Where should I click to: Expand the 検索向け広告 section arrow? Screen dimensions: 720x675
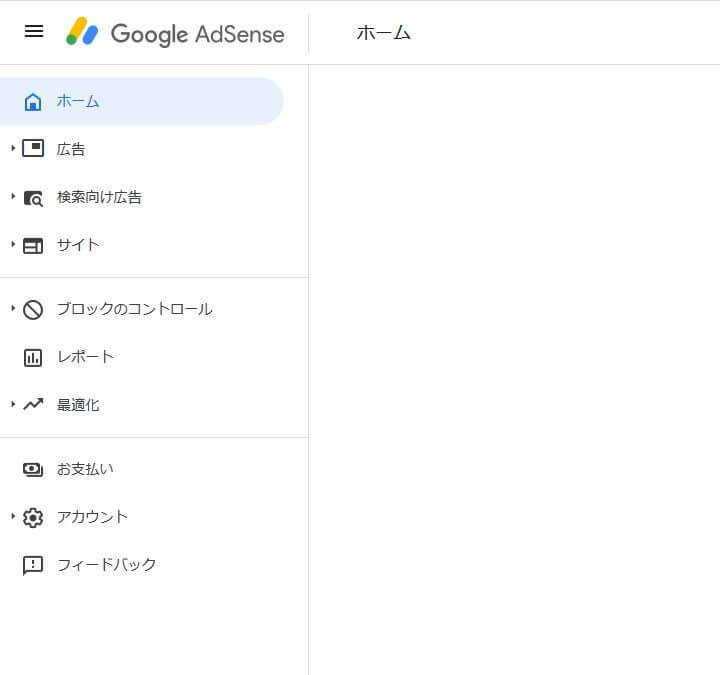[13, 197]
